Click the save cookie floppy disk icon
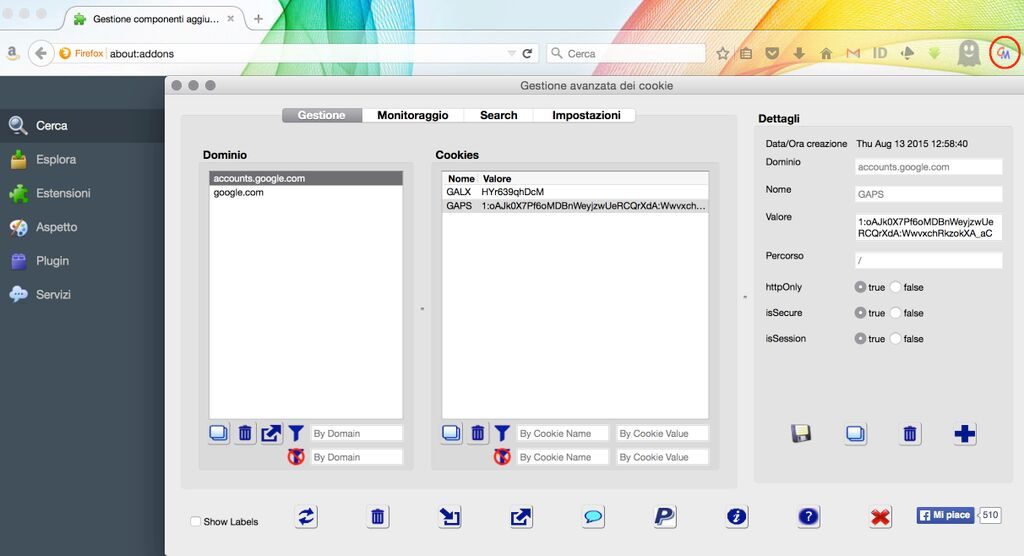The height and width of the screenshot is (556, 1024). (x=800, y=434)
